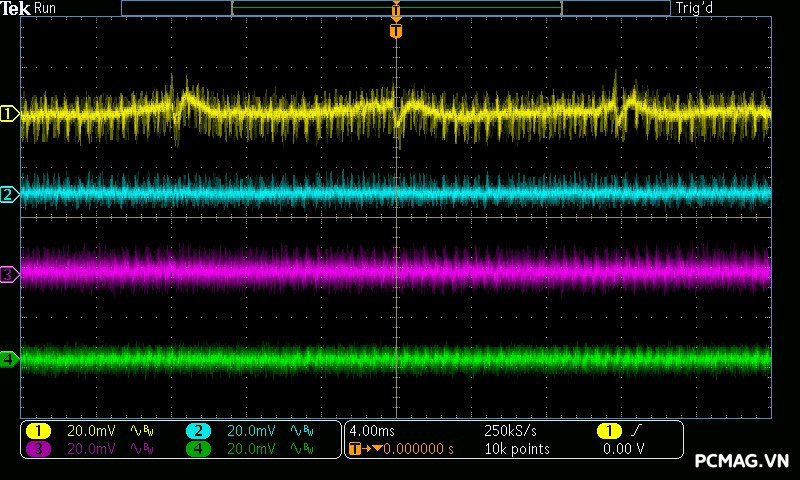This screenshot has width=800, height=480.
Task: Open the 250kS/s sample rate readout
Action: 510,431
